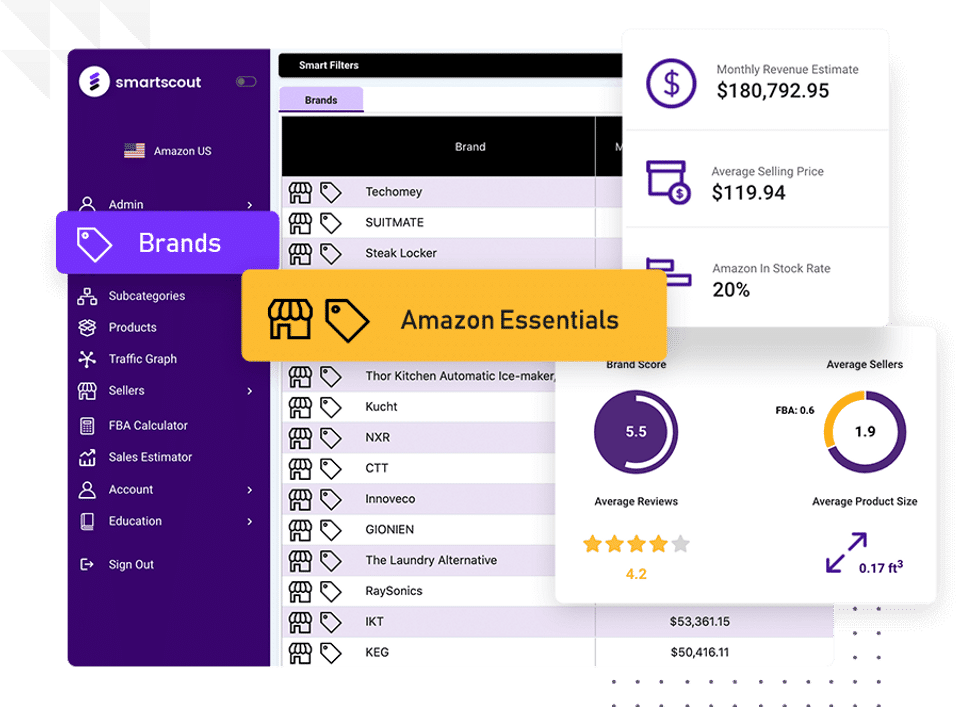Select the FBA Calculator icon
This screenshot has height=707, width=960.
pyautogui.click(x=87, y=425)
